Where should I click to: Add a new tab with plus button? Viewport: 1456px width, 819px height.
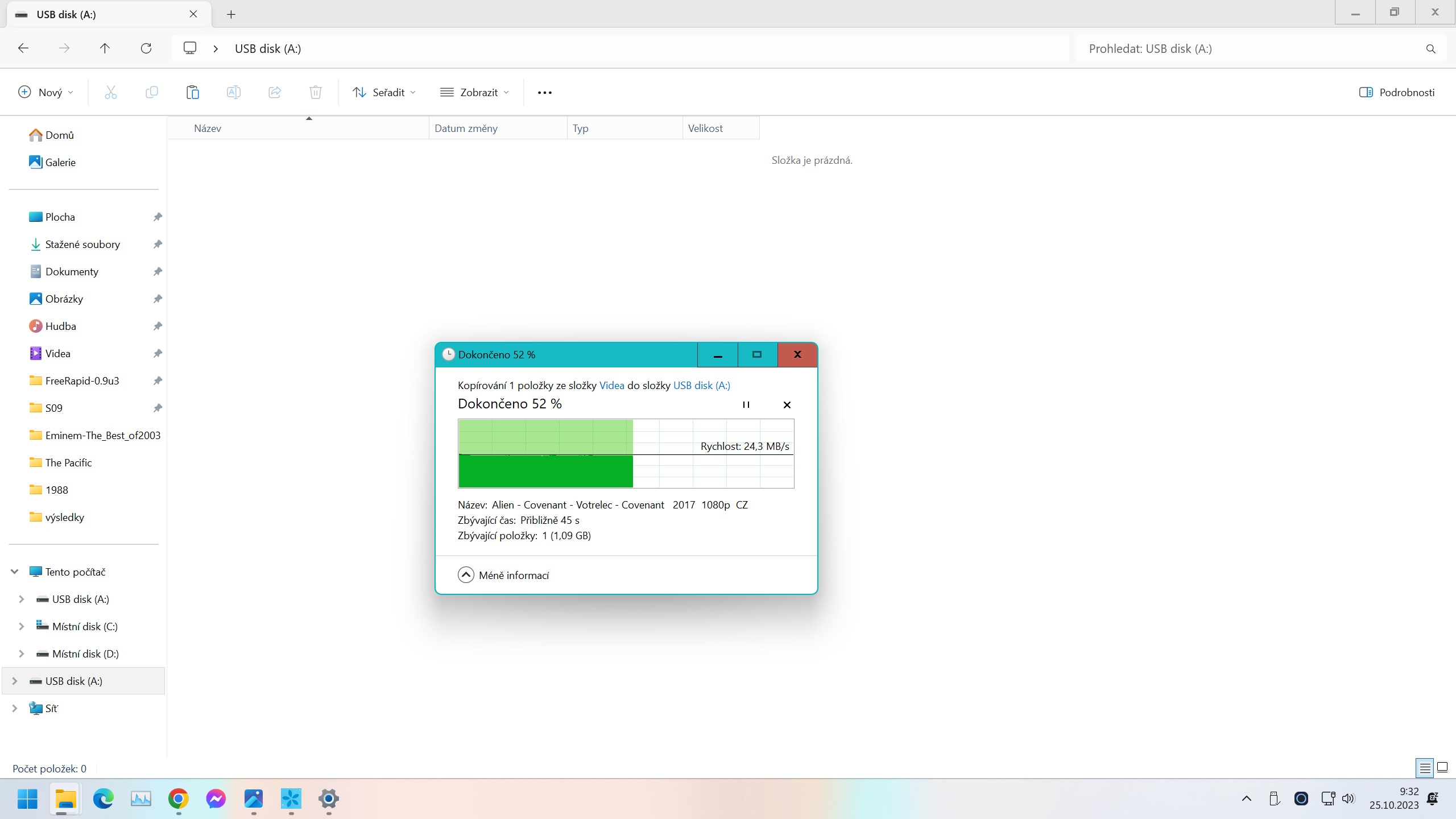(231, 14)
